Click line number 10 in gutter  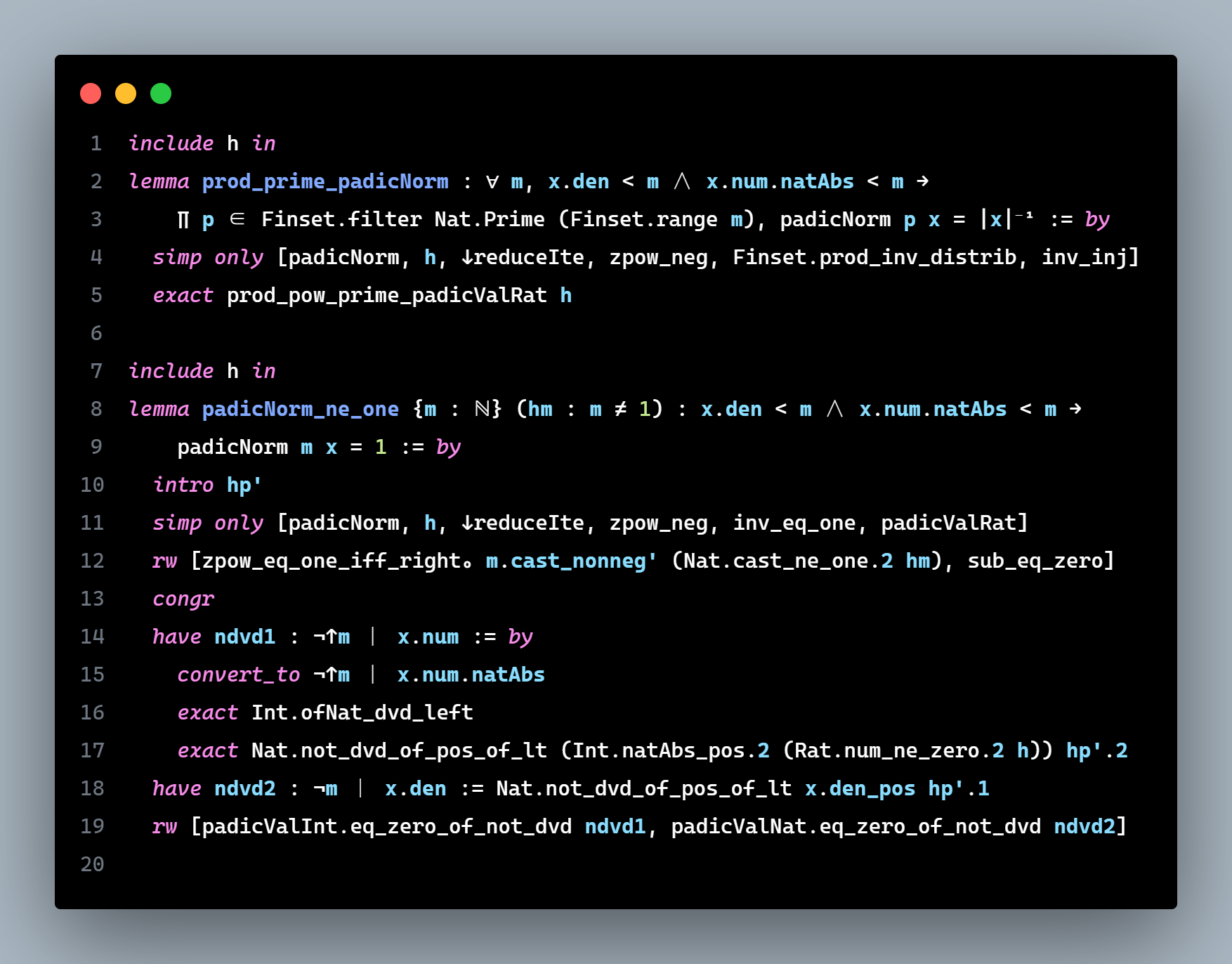pos(92,486)
